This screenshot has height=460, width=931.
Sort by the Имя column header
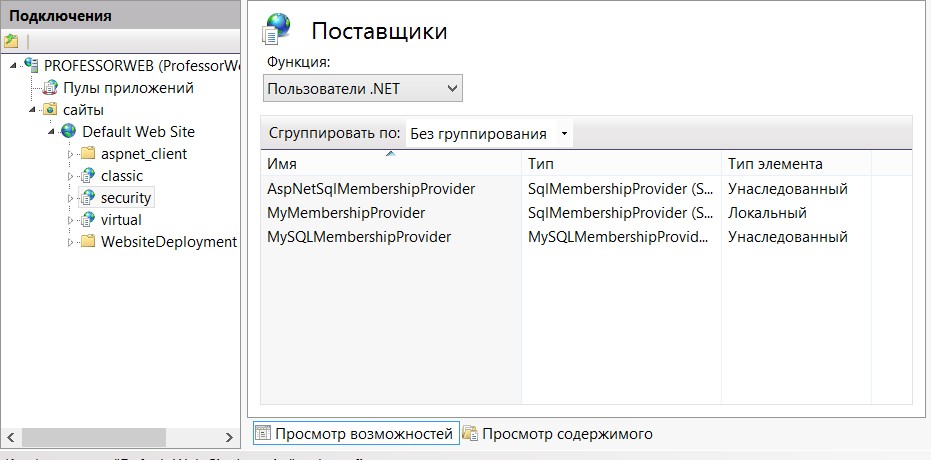tap(391, 164)
